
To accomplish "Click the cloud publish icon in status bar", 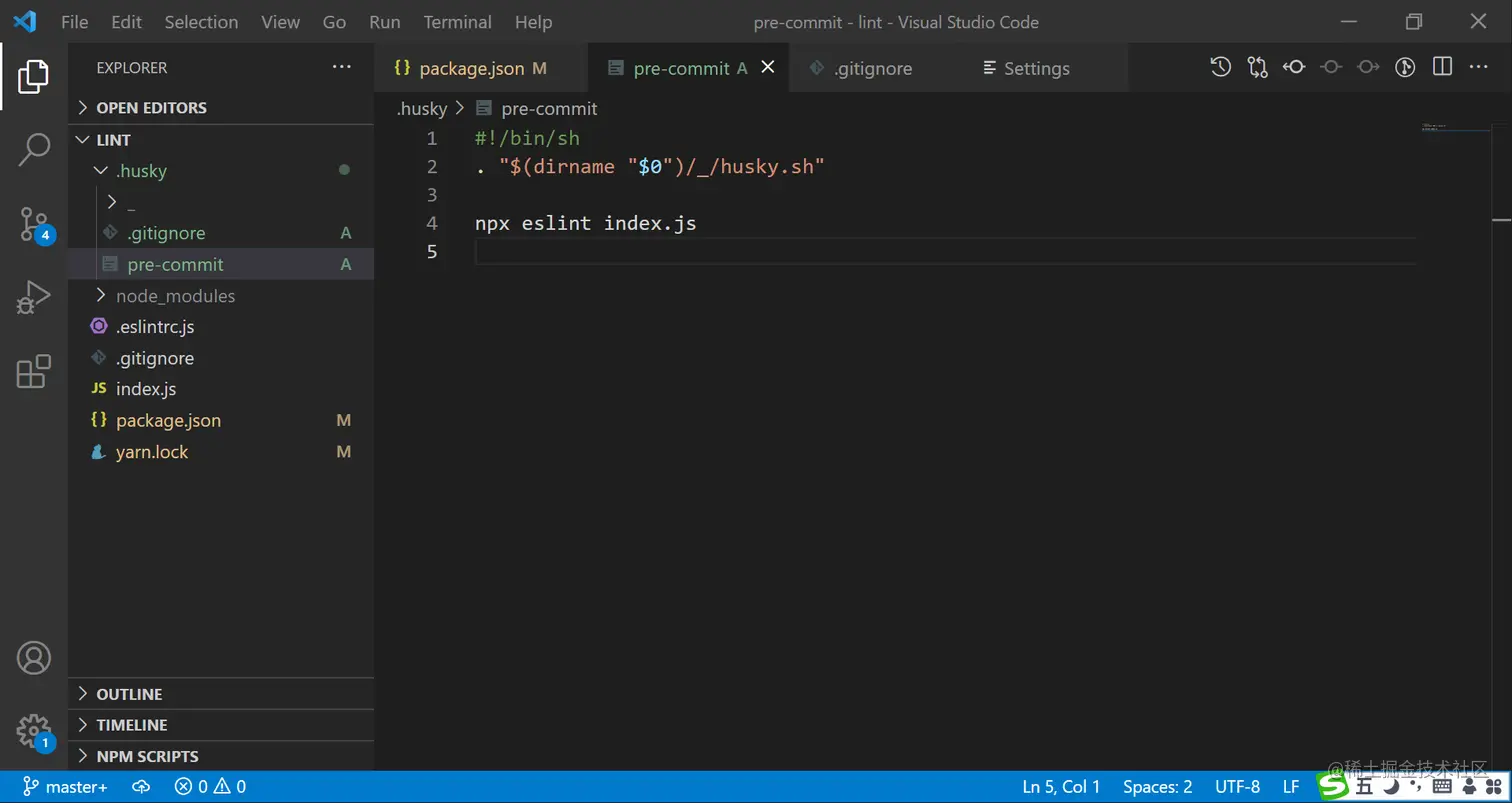I will 141,787.
